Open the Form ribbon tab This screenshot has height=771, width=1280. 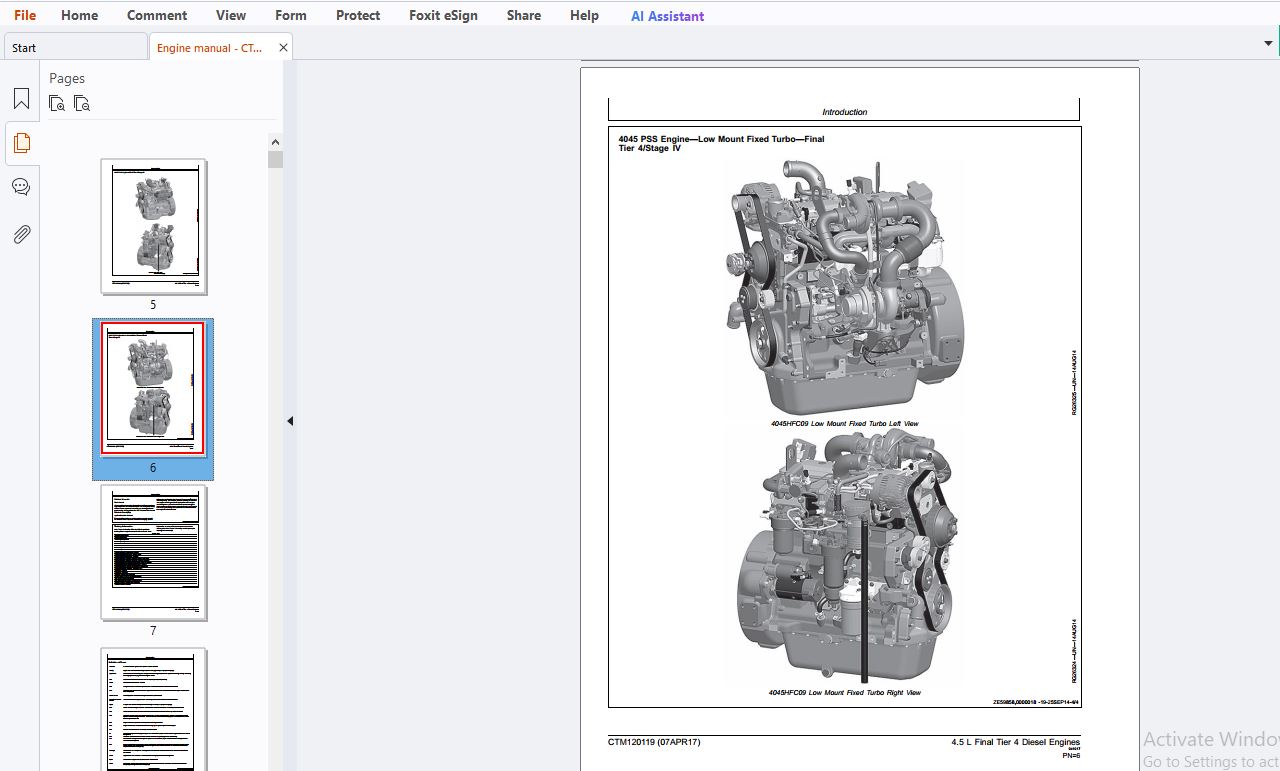coord(291,15)
